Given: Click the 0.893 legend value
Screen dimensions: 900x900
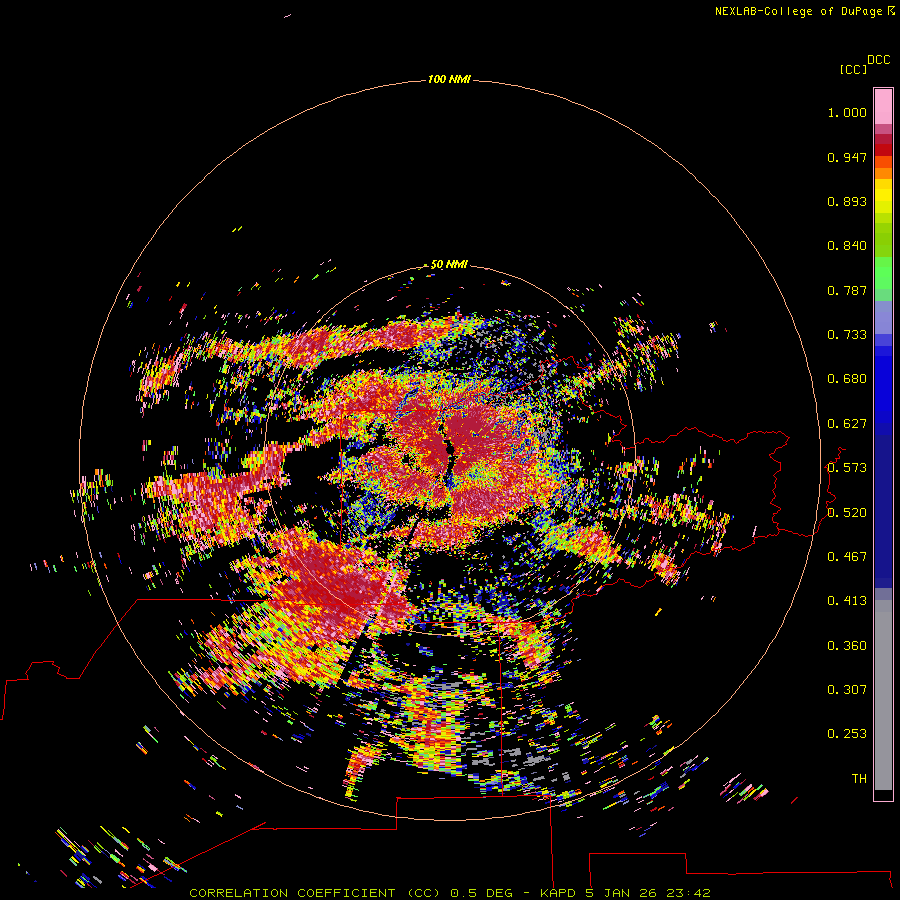Looking at the screenshot, I should pyautogui.click(x=847, y=201).
